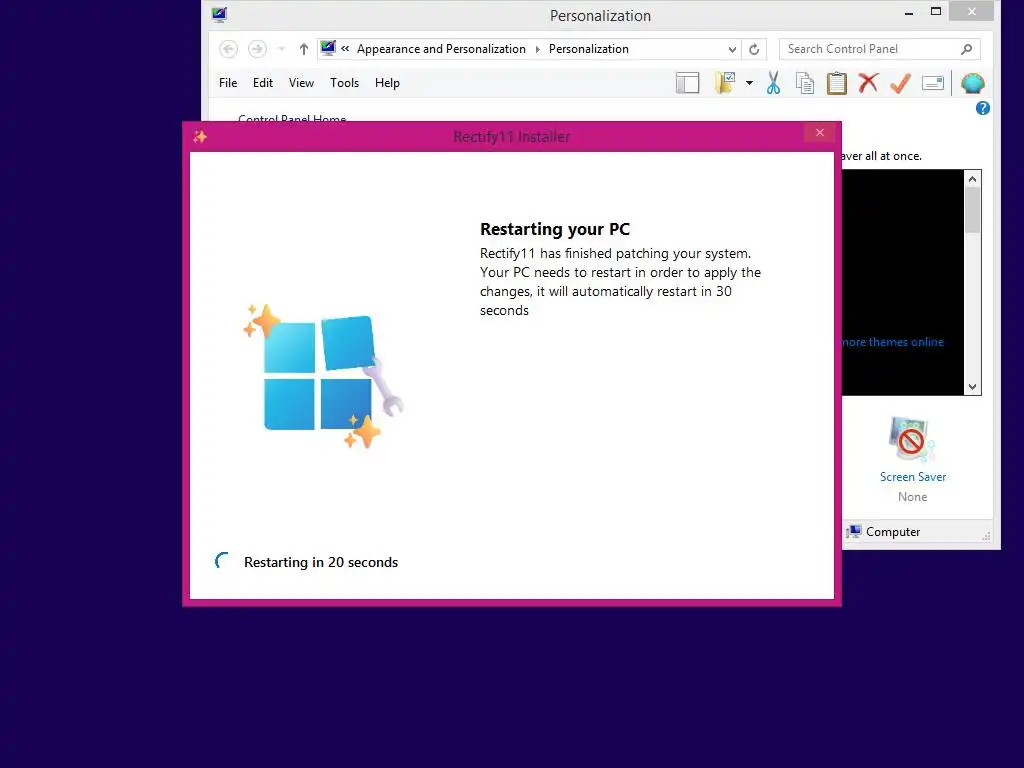The height and width of the screenshot is (768, 1024).
Task: Click the get more themes online link
Action: (892, 342)
